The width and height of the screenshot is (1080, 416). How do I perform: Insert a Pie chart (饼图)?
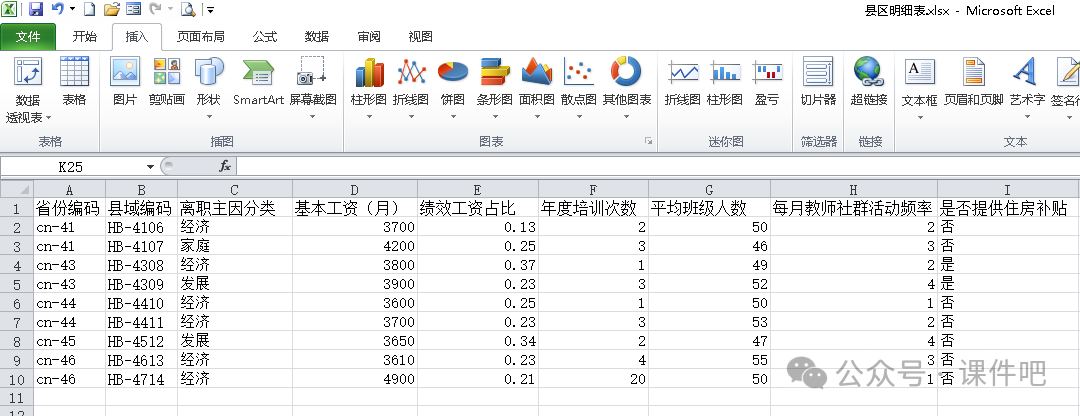click(x=453, y=88)
